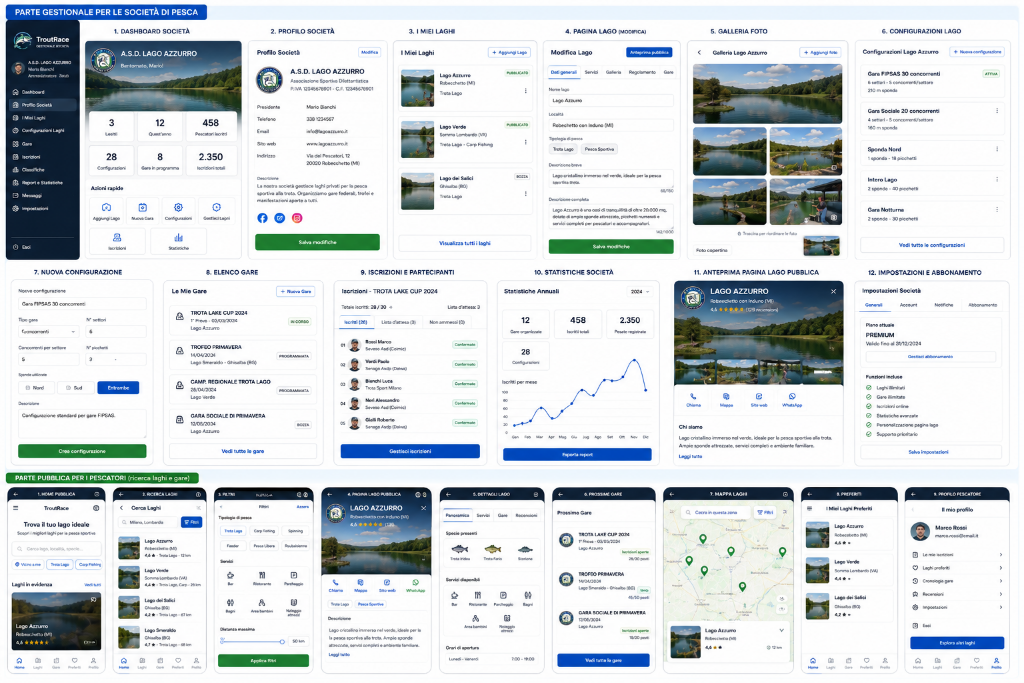The image size is (1024, 683).
Task: Switch to the Regolamento tab in Modifica Lago
Action: 642,72
